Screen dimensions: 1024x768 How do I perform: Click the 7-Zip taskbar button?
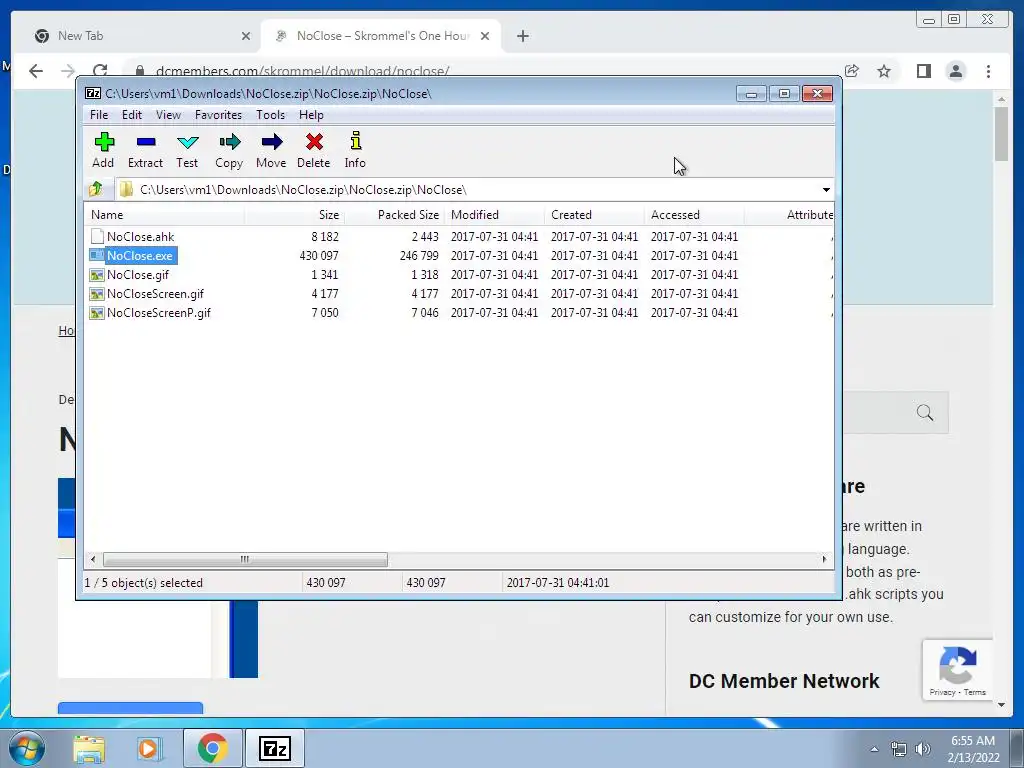click(274, 748)
